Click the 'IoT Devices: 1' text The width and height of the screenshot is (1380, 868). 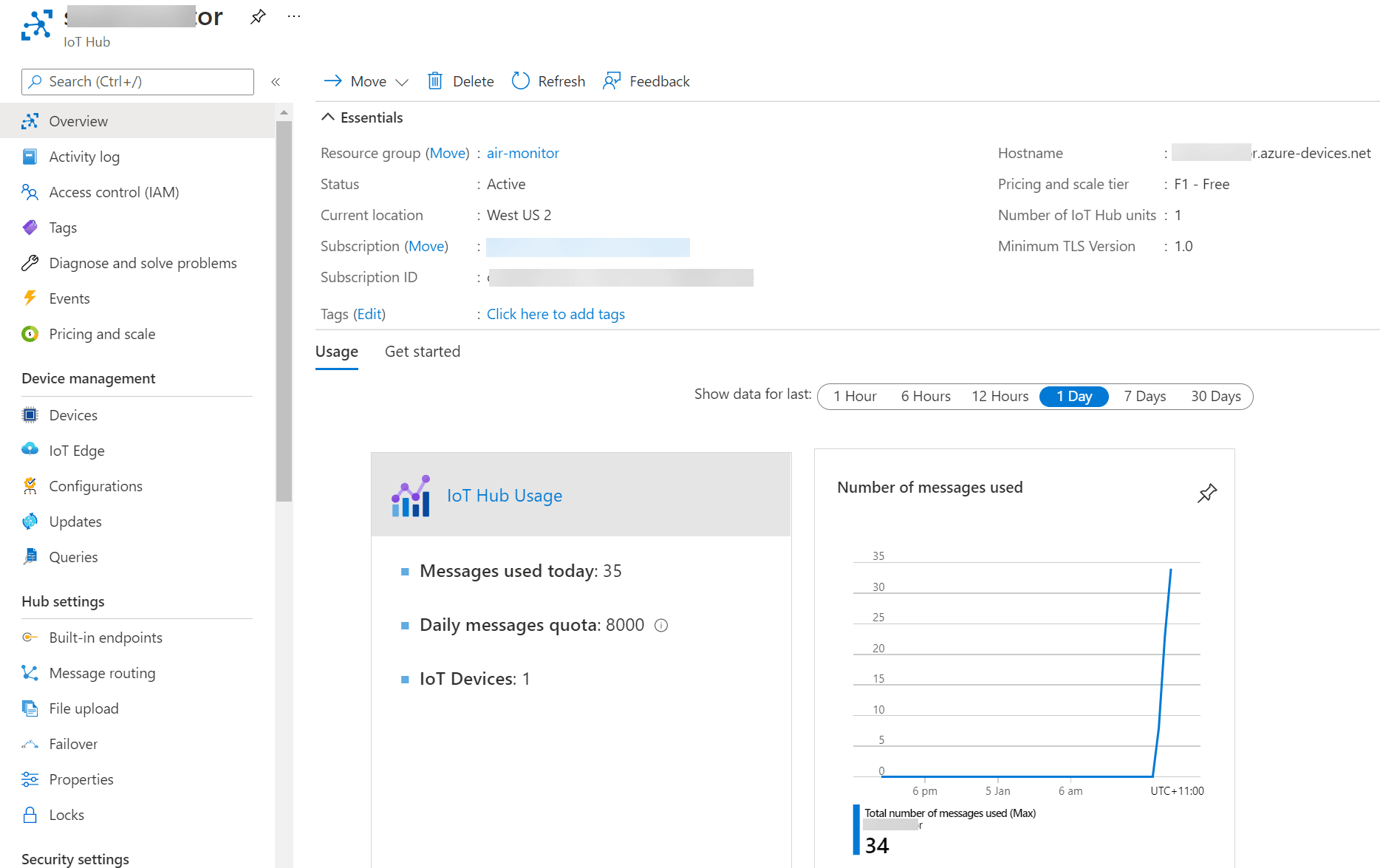[475, 679]
